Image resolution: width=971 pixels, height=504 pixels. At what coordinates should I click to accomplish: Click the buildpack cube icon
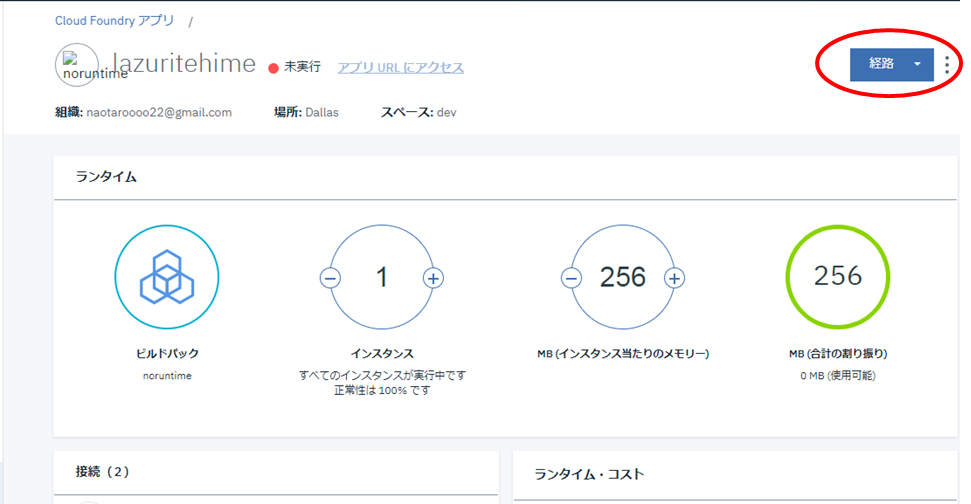click(x=167, y=277)
